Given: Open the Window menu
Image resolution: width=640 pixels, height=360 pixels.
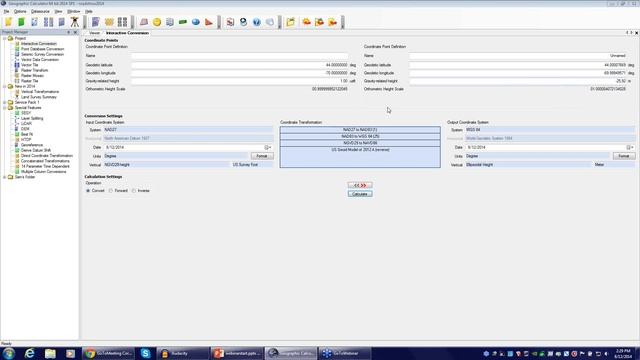Looking at the screenshot, I should point(73,11).
